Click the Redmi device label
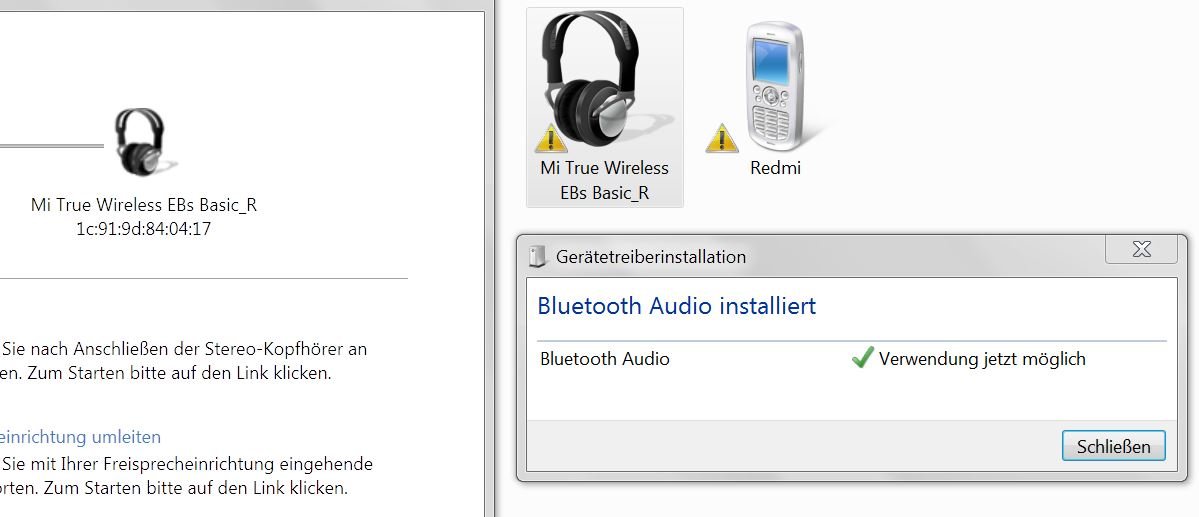The height and width of the screenshot is (517, 1199). (x=775, y=167)
